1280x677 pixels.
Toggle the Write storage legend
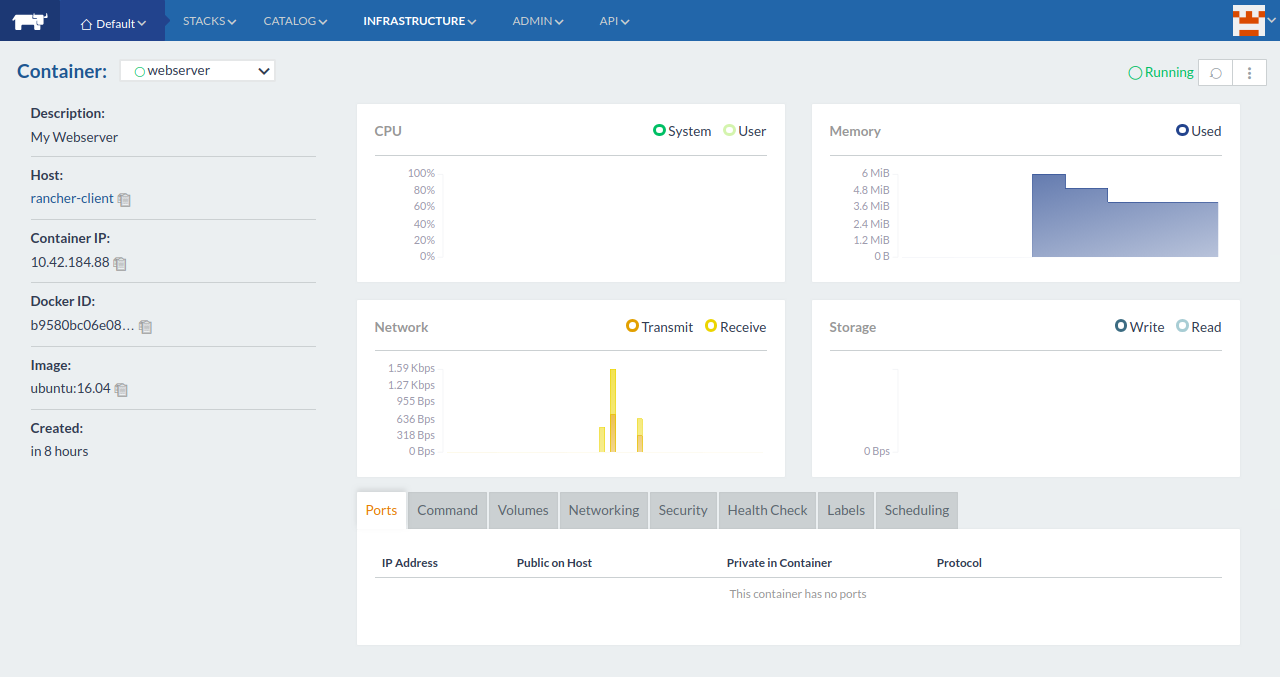pos(1140,327)
